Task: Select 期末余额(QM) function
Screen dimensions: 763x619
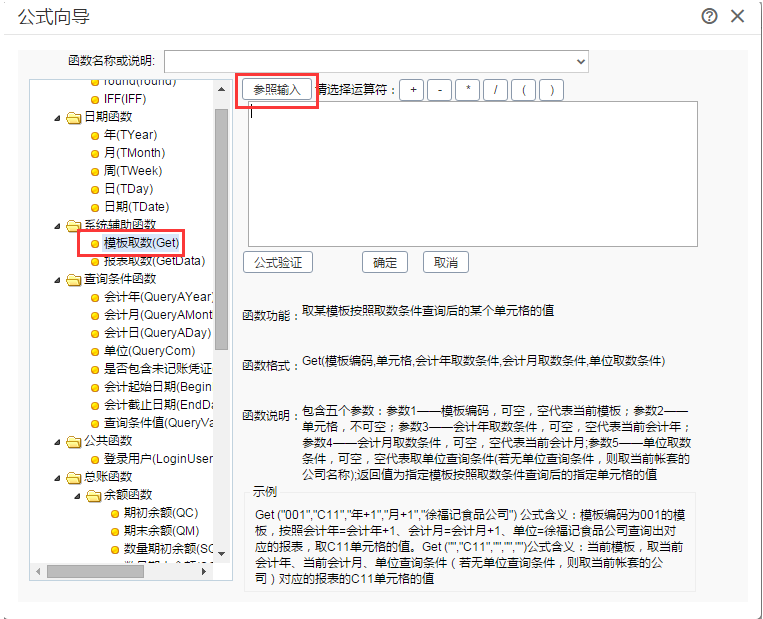Action: pos(162,531)
